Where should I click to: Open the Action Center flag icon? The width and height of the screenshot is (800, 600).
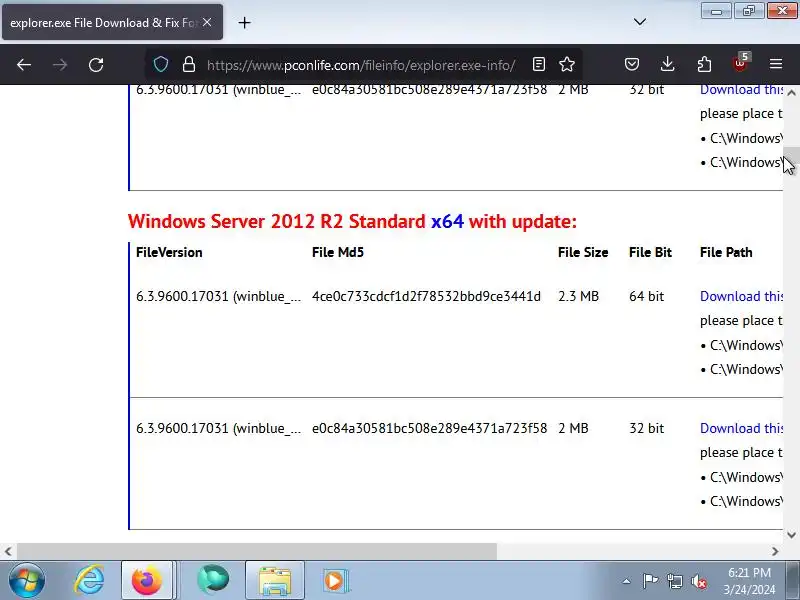[650, 581]
